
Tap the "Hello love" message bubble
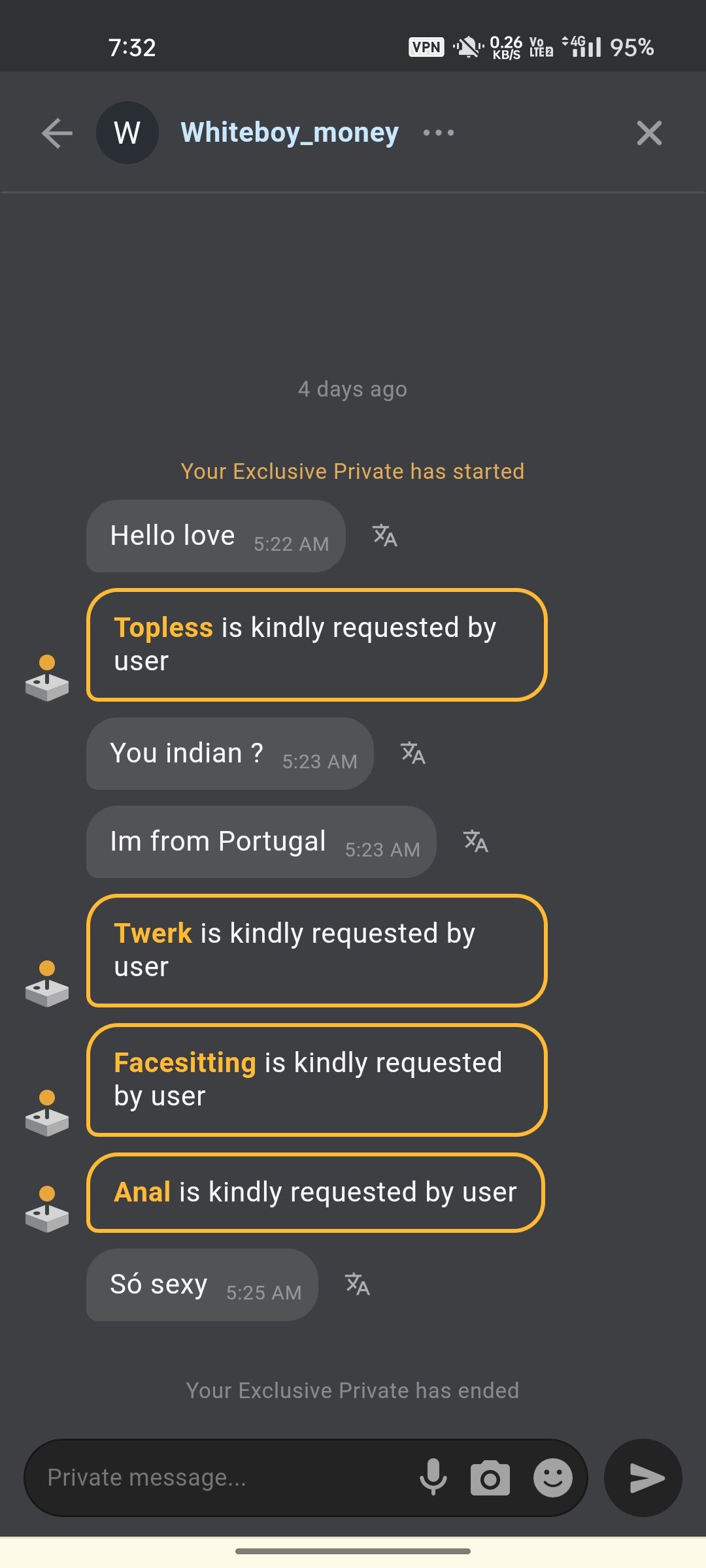click(x=216, y=536)
